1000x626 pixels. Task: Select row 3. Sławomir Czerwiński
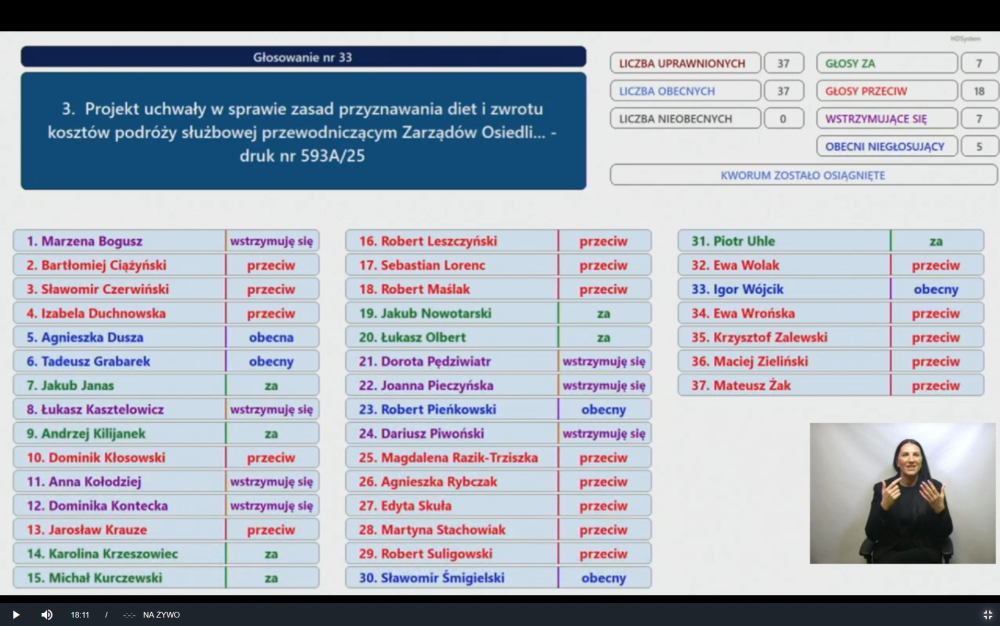pos(166,289)
